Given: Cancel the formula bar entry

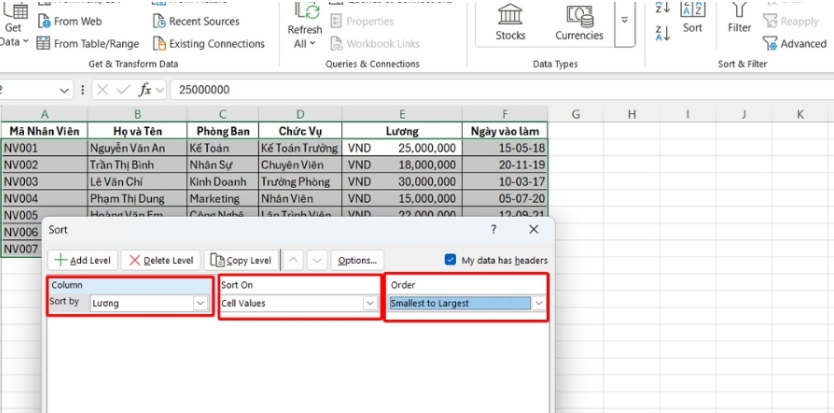Looking at the screenshot, I should point(103,90).
